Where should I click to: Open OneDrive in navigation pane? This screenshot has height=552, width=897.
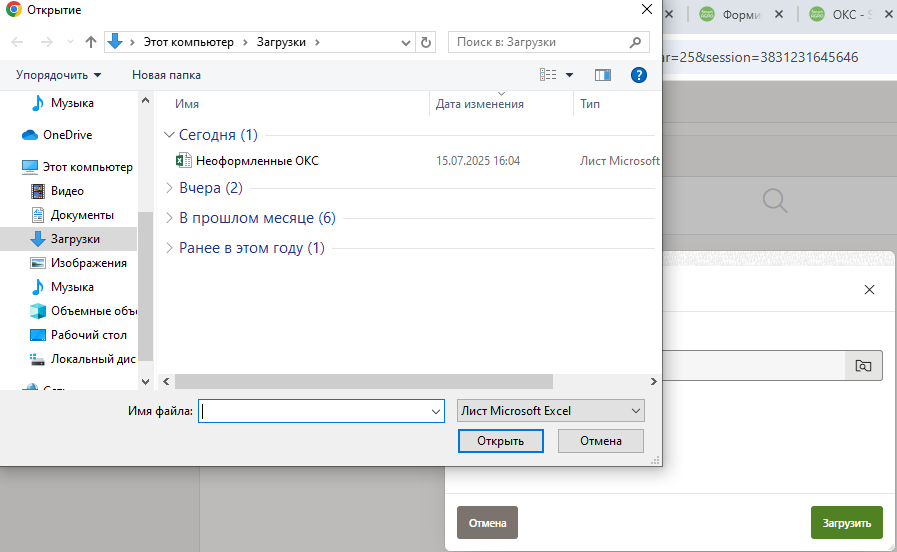(x=67, y=135)
